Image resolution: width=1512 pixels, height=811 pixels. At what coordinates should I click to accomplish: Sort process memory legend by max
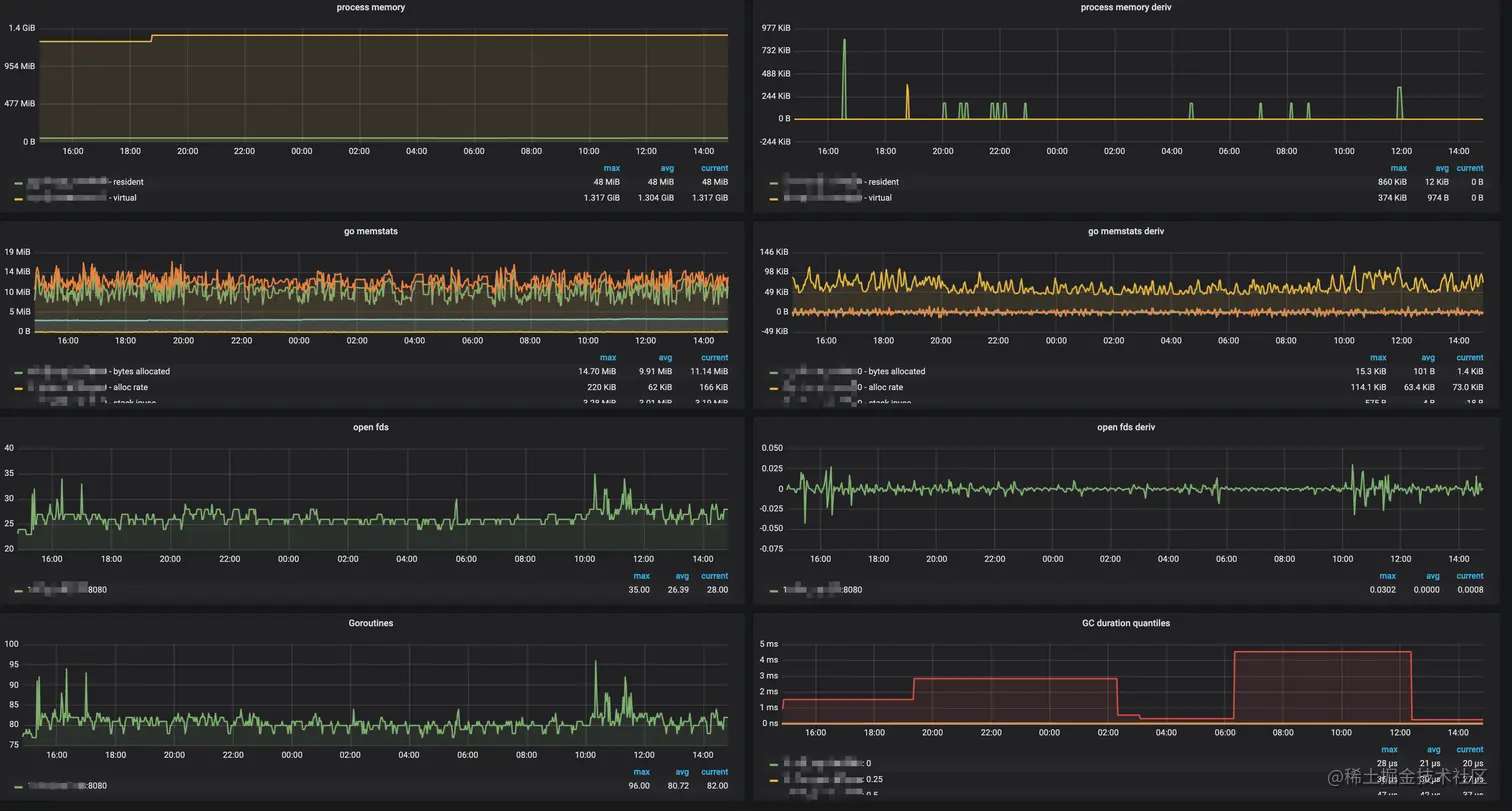tap(611, 168)
